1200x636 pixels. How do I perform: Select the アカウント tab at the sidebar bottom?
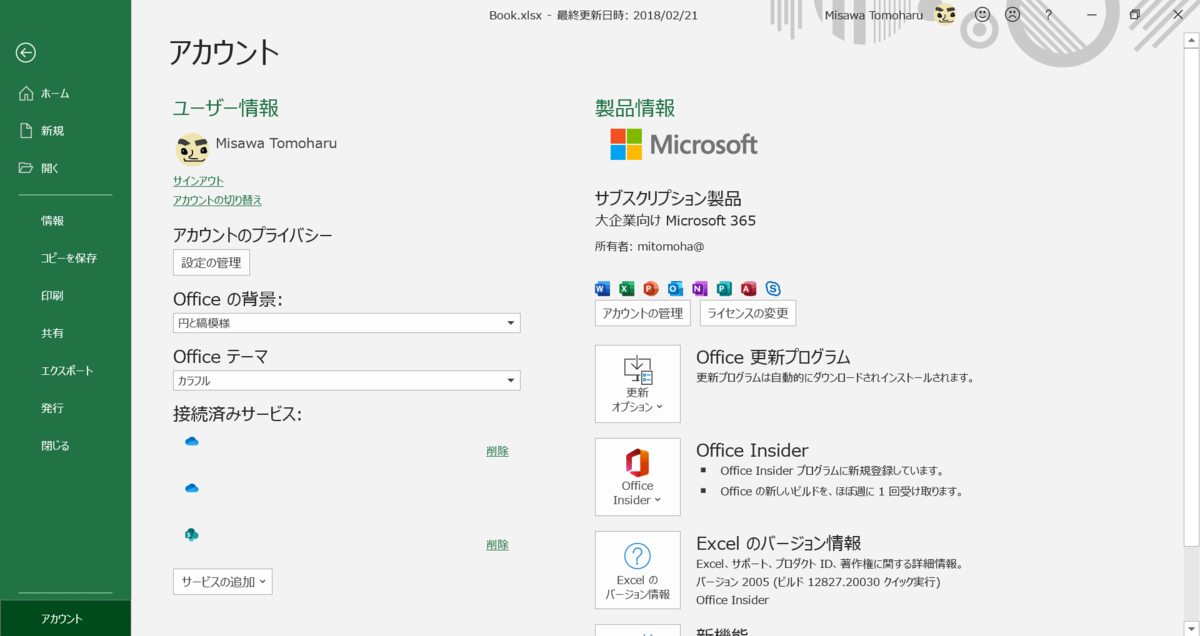coord(65,619)
